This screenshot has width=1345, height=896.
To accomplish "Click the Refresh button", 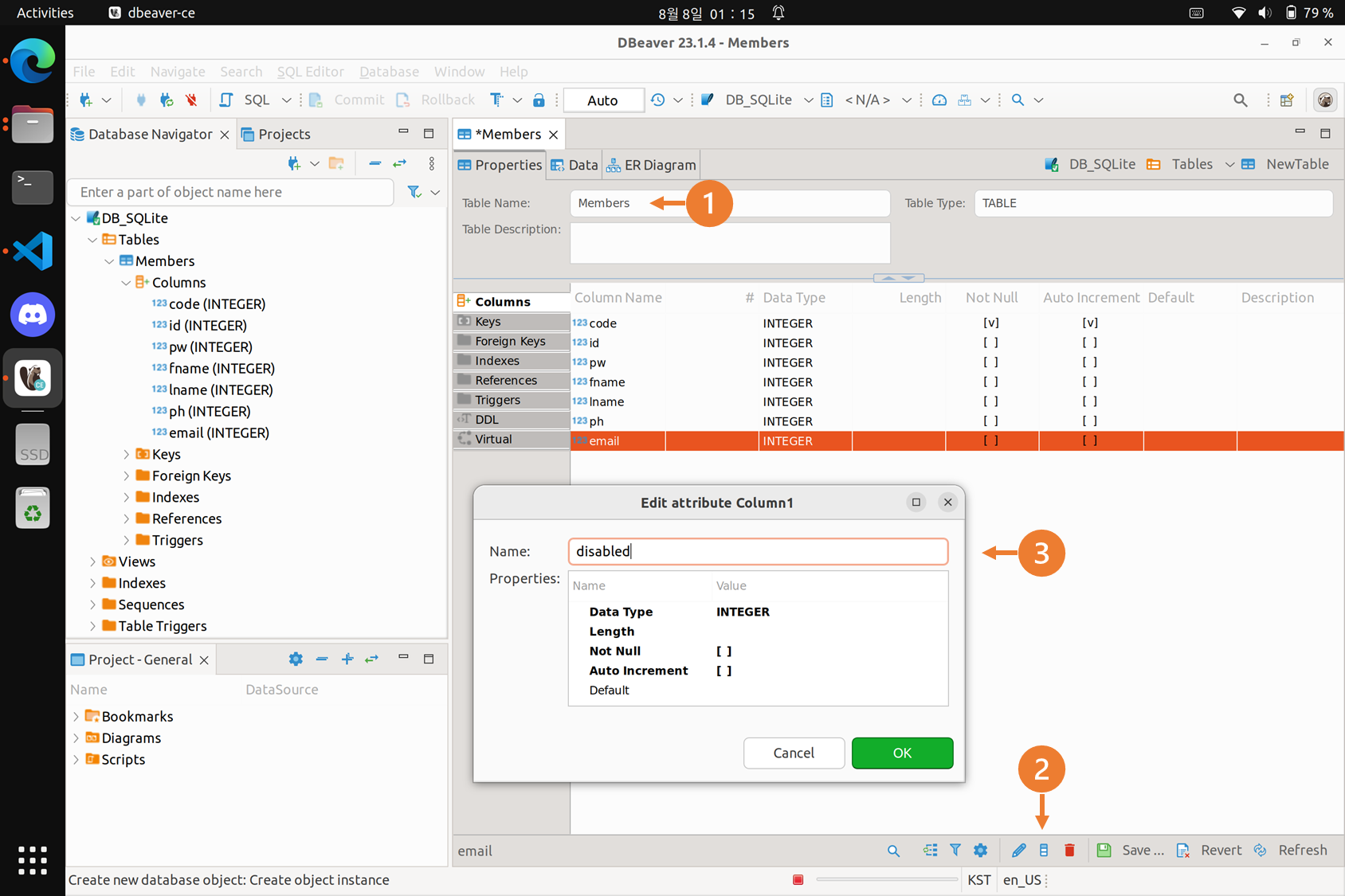I will (x=1291, y=851).
